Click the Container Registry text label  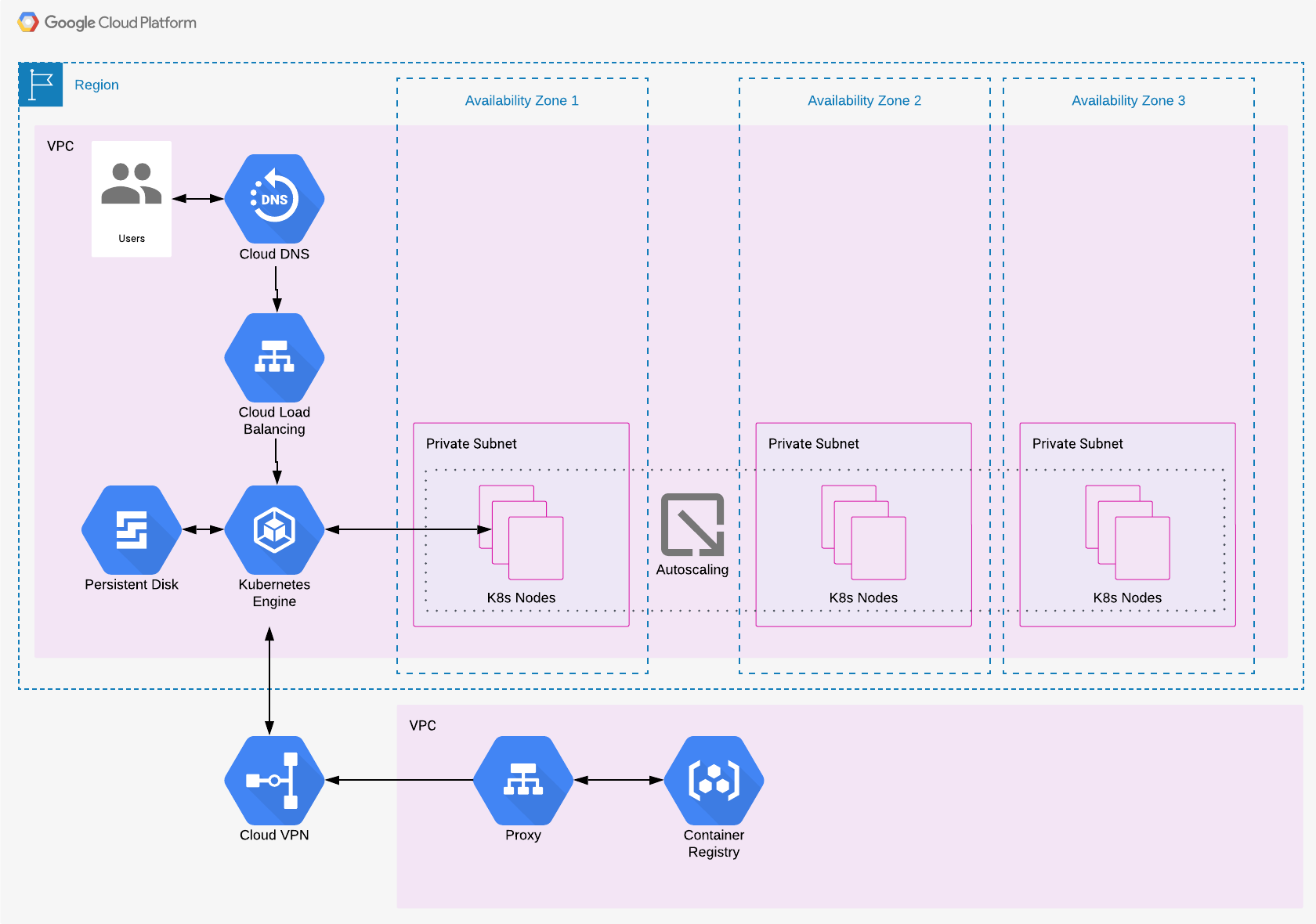coord(714,843)
